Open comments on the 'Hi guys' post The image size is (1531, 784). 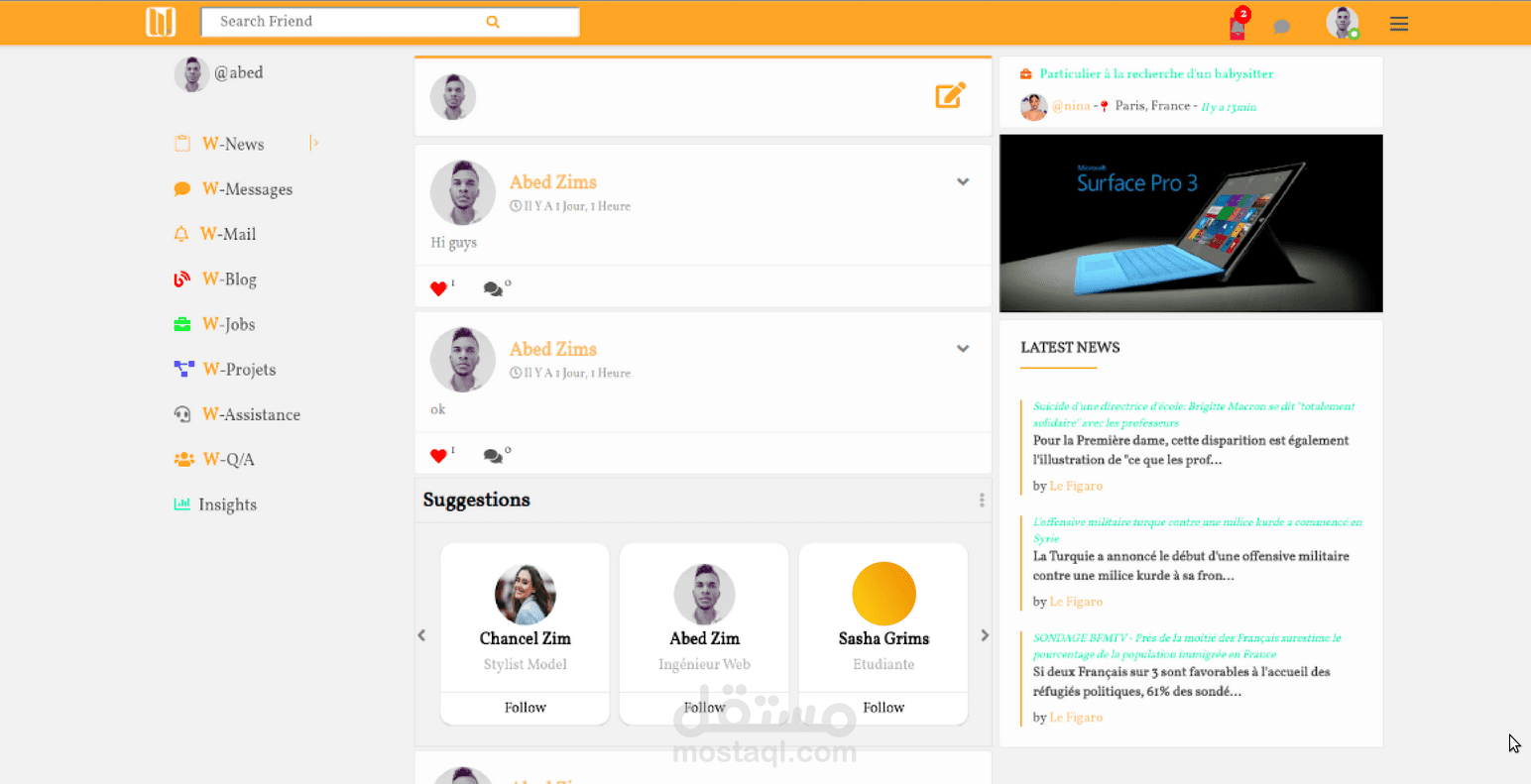[492, 288]
